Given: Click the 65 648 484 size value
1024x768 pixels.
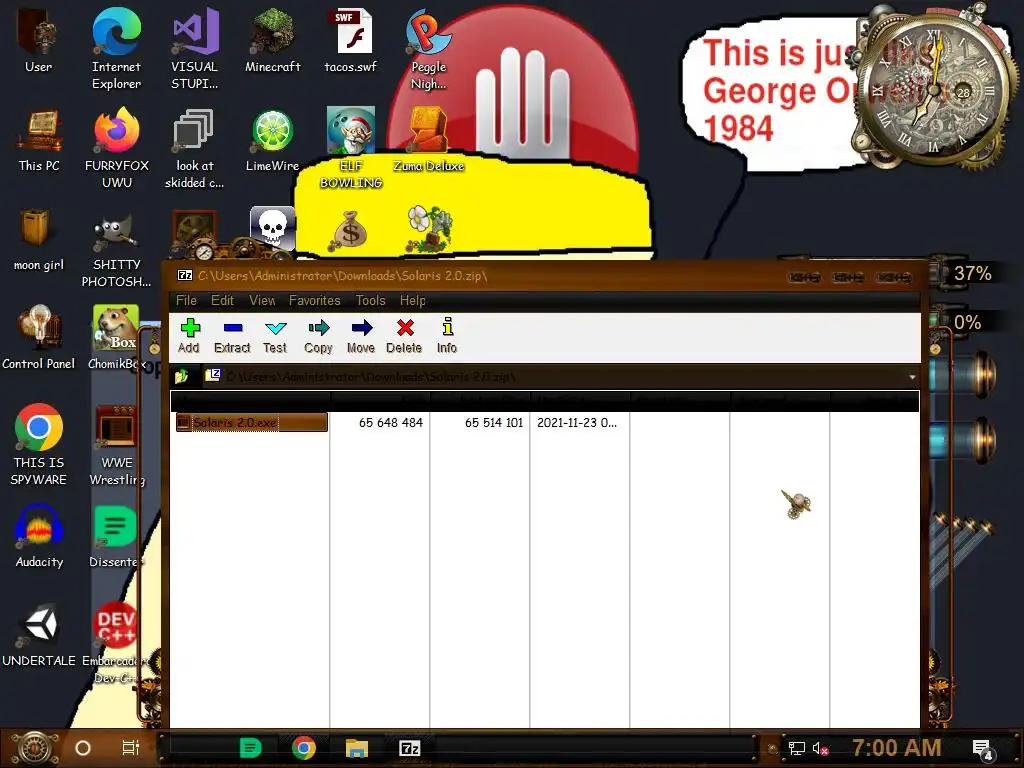Looking at the screenshot, I should point(391,423).
